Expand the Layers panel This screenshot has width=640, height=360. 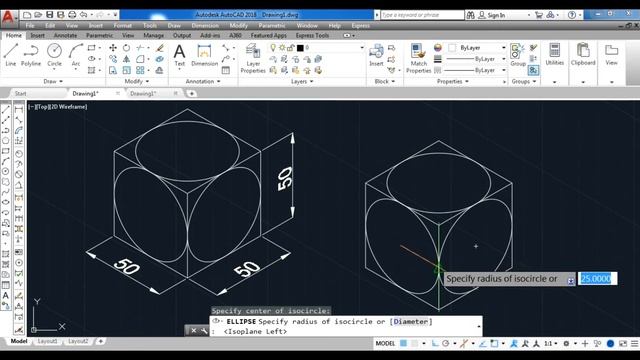[x=302, y=82]
